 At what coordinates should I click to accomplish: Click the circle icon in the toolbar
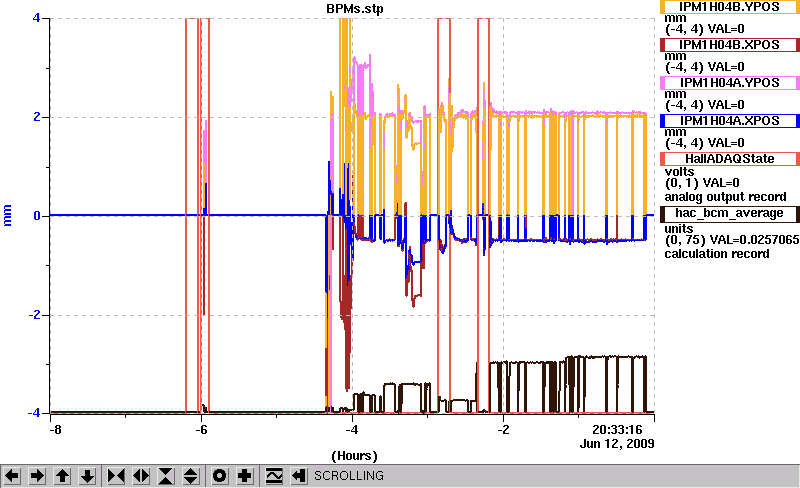click(x=219, y=476)
